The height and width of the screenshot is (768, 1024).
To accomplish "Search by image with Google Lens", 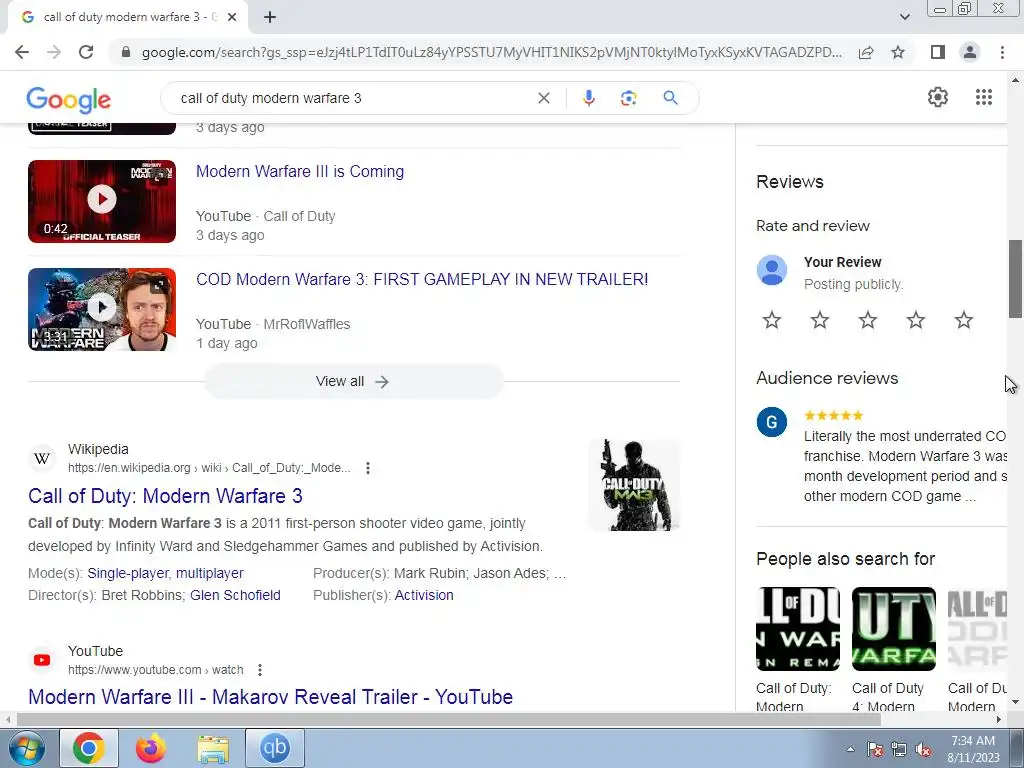I will click(x=628, y=98).
